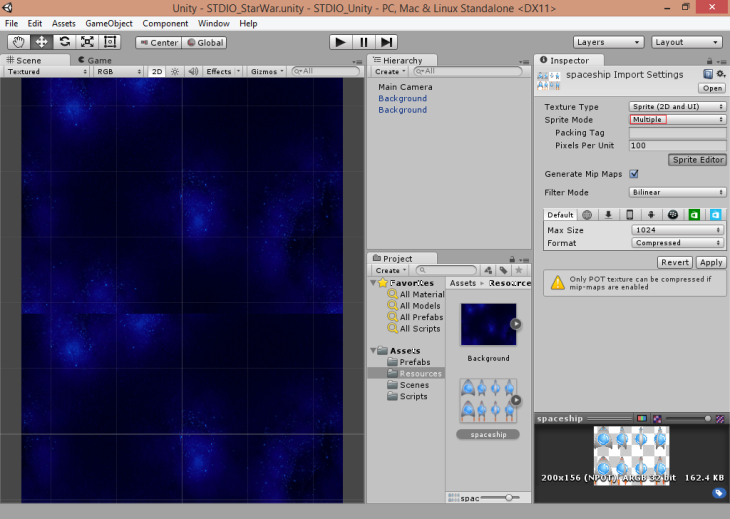The image size is (730, 519).
Task: Toggle Global coordinate mode button
Action: tap(204, 43)
